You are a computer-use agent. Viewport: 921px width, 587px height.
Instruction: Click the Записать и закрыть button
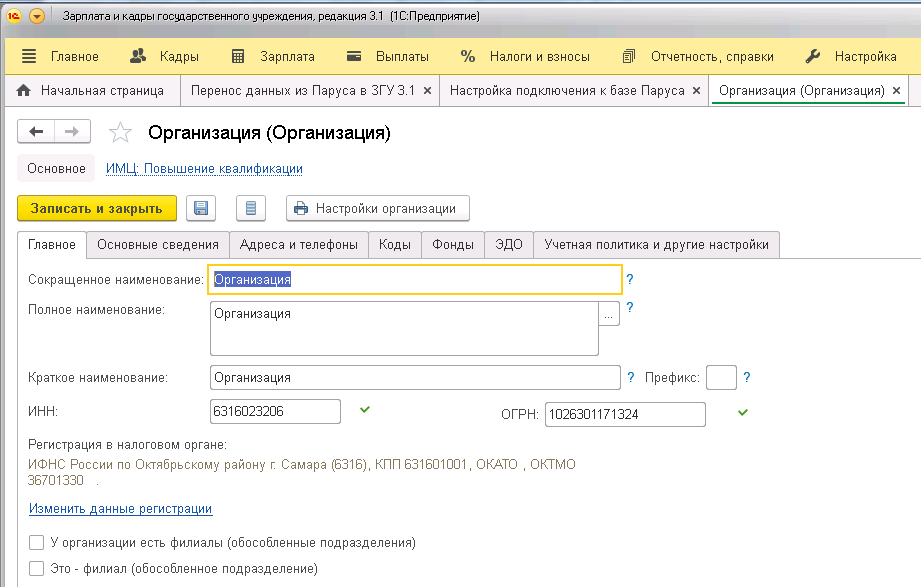pyautogui.click(x=96, y=208)
